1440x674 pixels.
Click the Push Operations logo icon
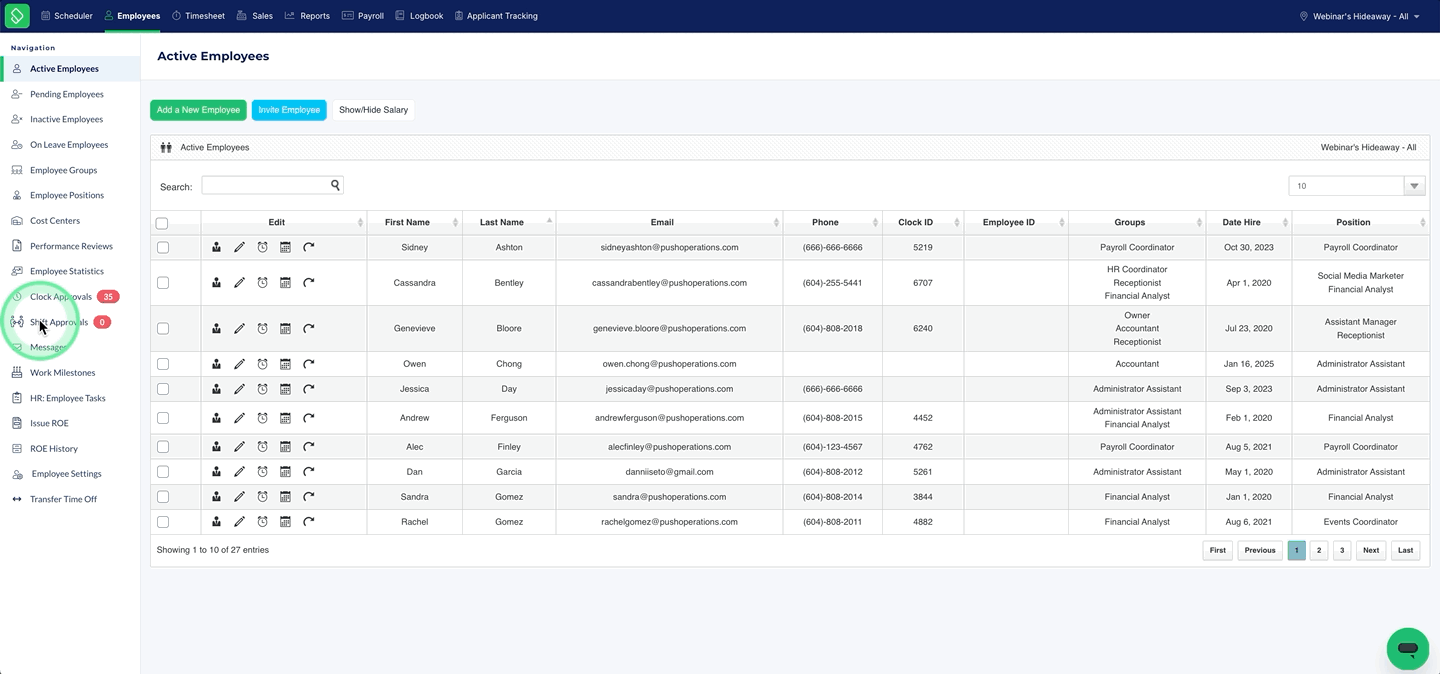pos(17,16)
